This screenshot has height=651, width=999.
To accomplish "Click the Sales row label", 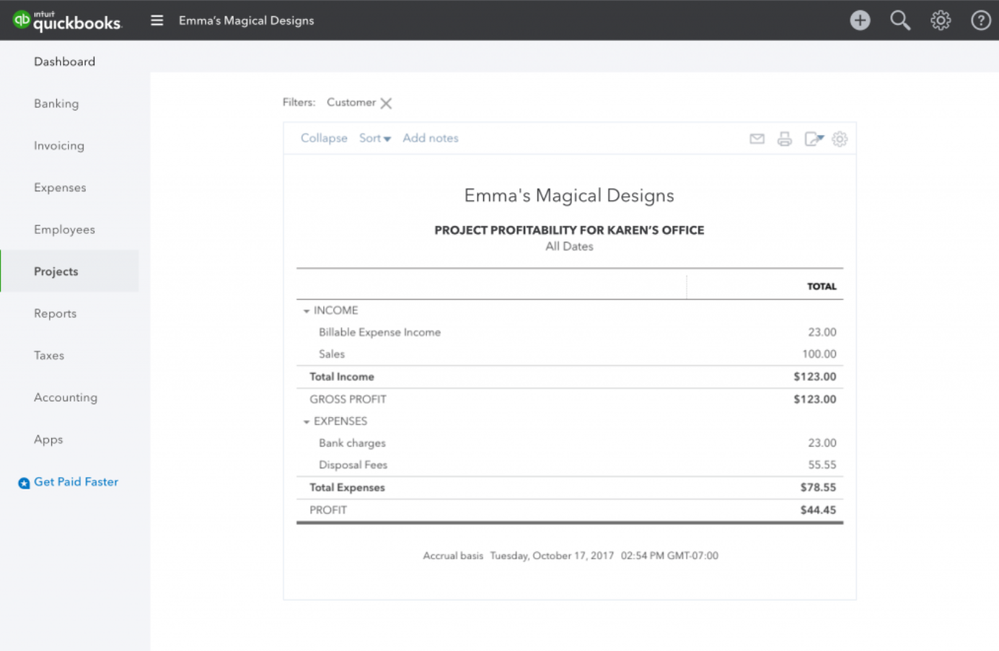I will coord(331,354).
